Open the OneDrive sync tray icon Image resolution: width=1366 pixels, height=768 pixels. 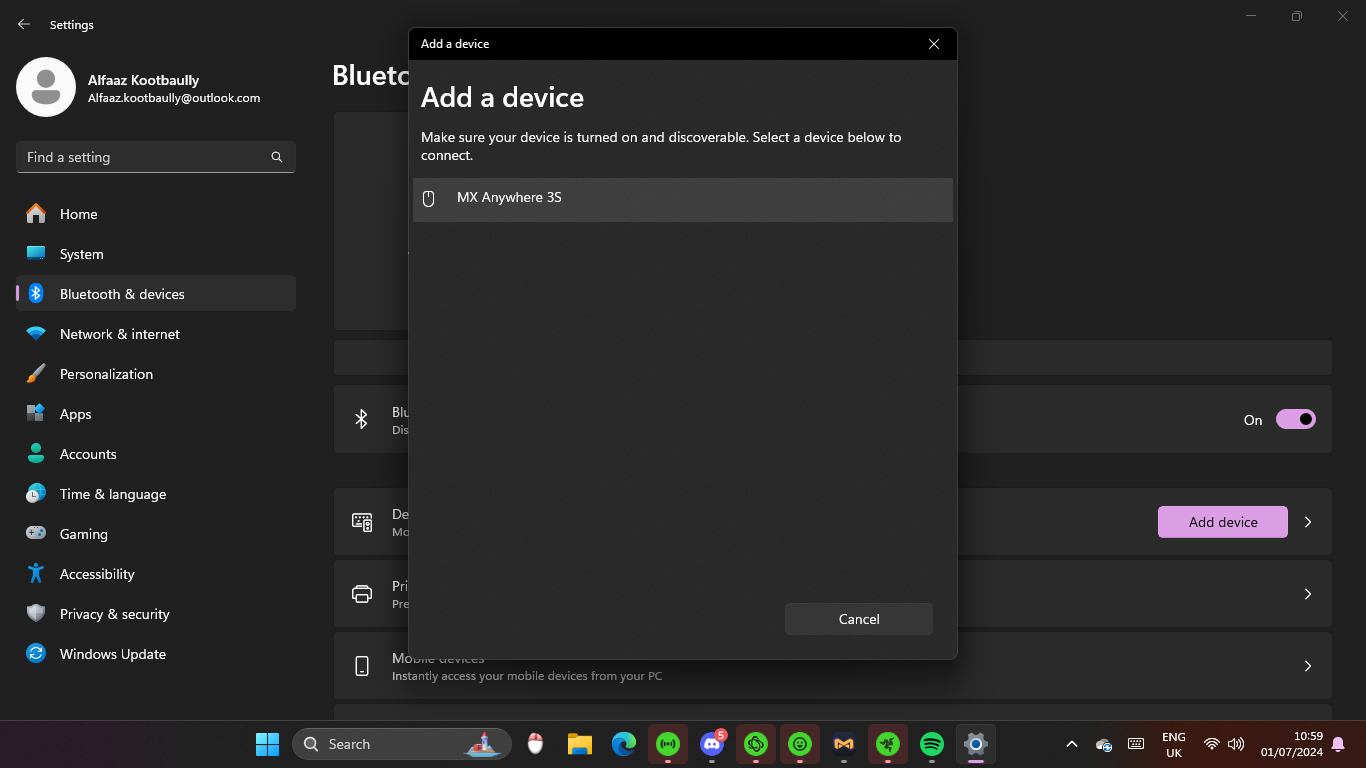point(1104,744)
